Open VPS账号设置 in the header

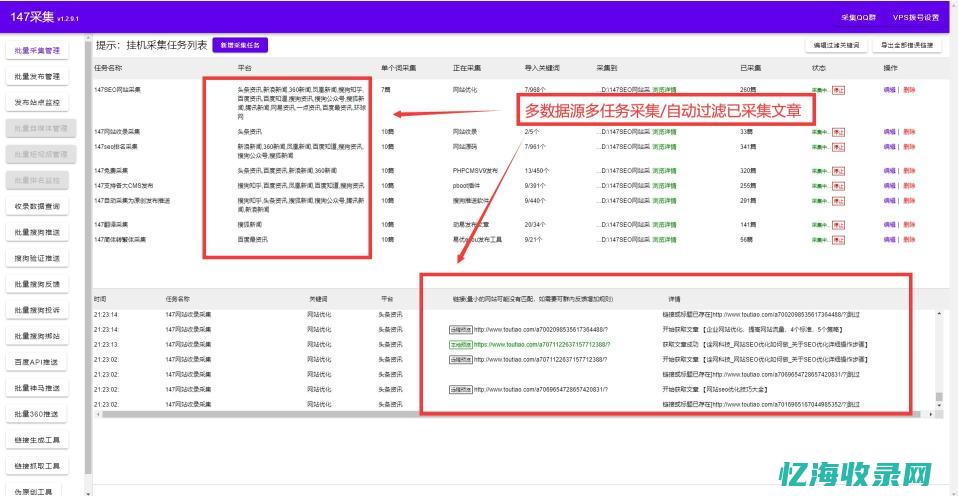[915, 17]
